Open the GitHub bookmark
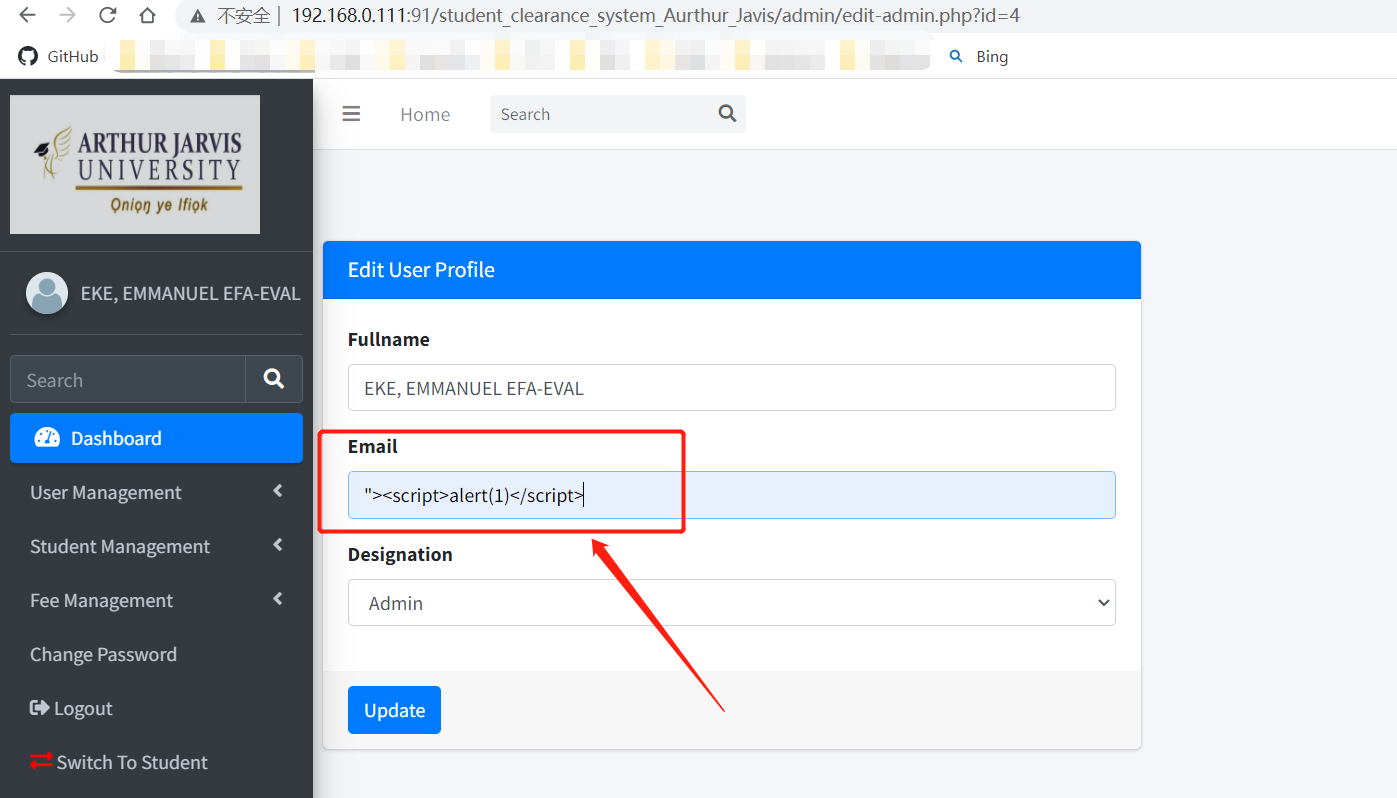1397x798 pixels. (59, 56)
